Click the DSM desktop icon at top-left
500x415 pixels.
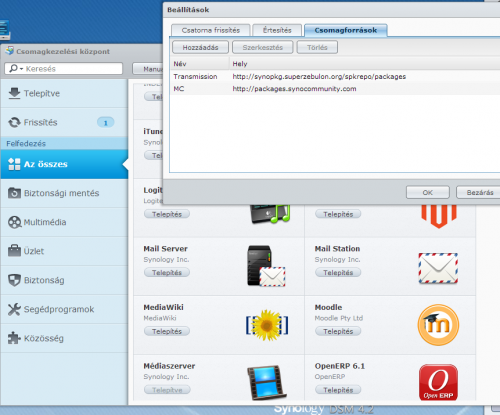[5, 30]
